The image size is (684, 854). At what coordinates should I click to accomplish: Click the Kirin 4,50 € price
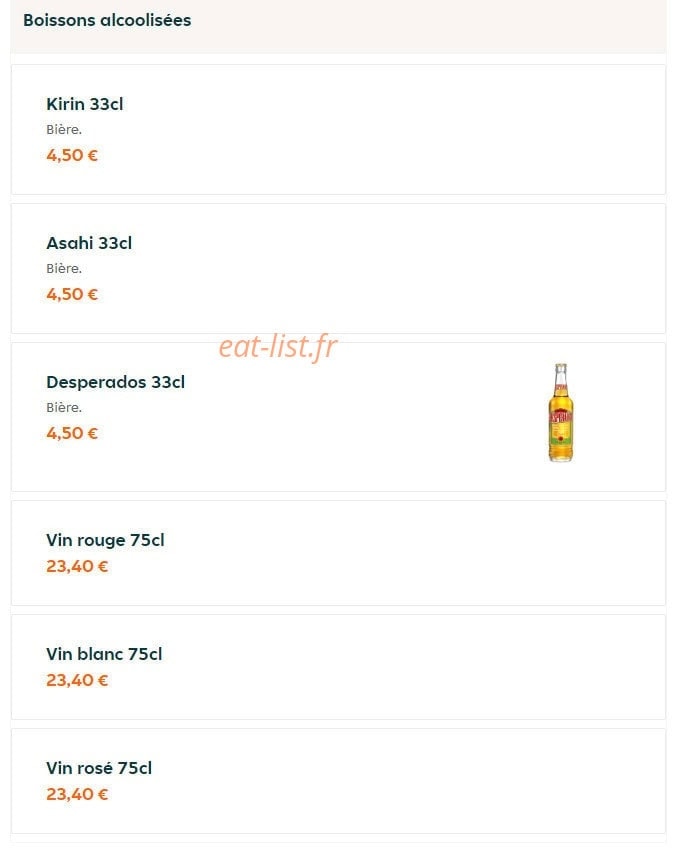72,155
